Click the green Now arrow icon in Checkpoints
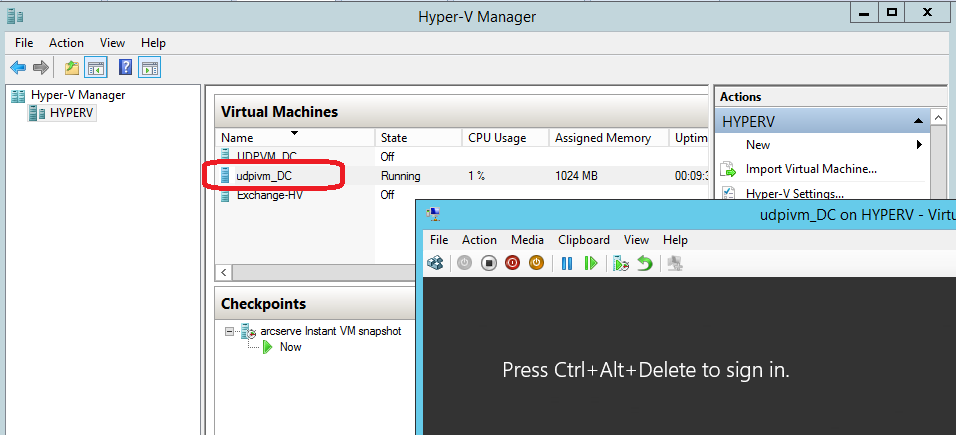 pyautogui.click(x=268, y=347)
